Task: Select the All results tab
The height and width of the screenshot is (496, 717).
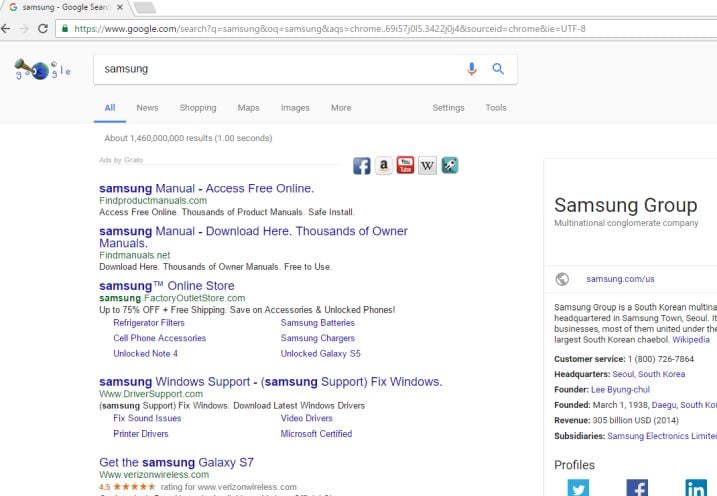Action: (x=110, y=108)
